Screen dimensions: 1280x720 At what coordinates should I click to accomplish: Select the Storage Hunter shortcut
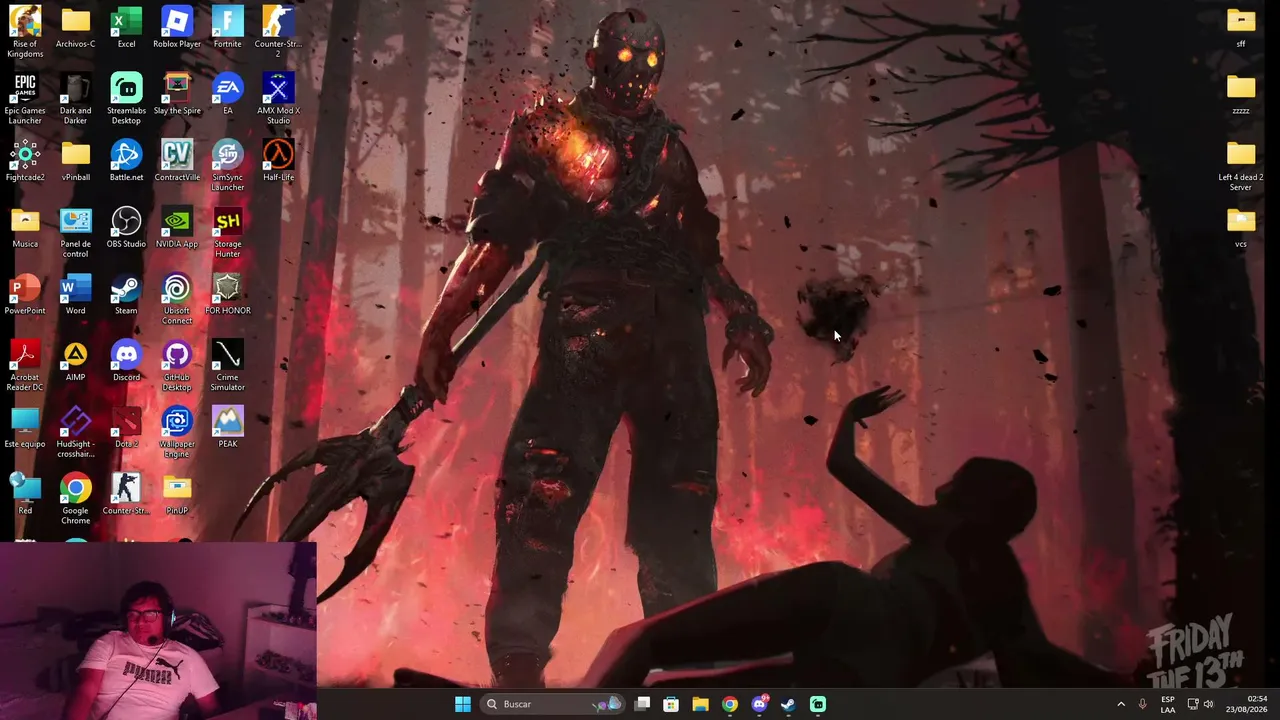point(227,232)
